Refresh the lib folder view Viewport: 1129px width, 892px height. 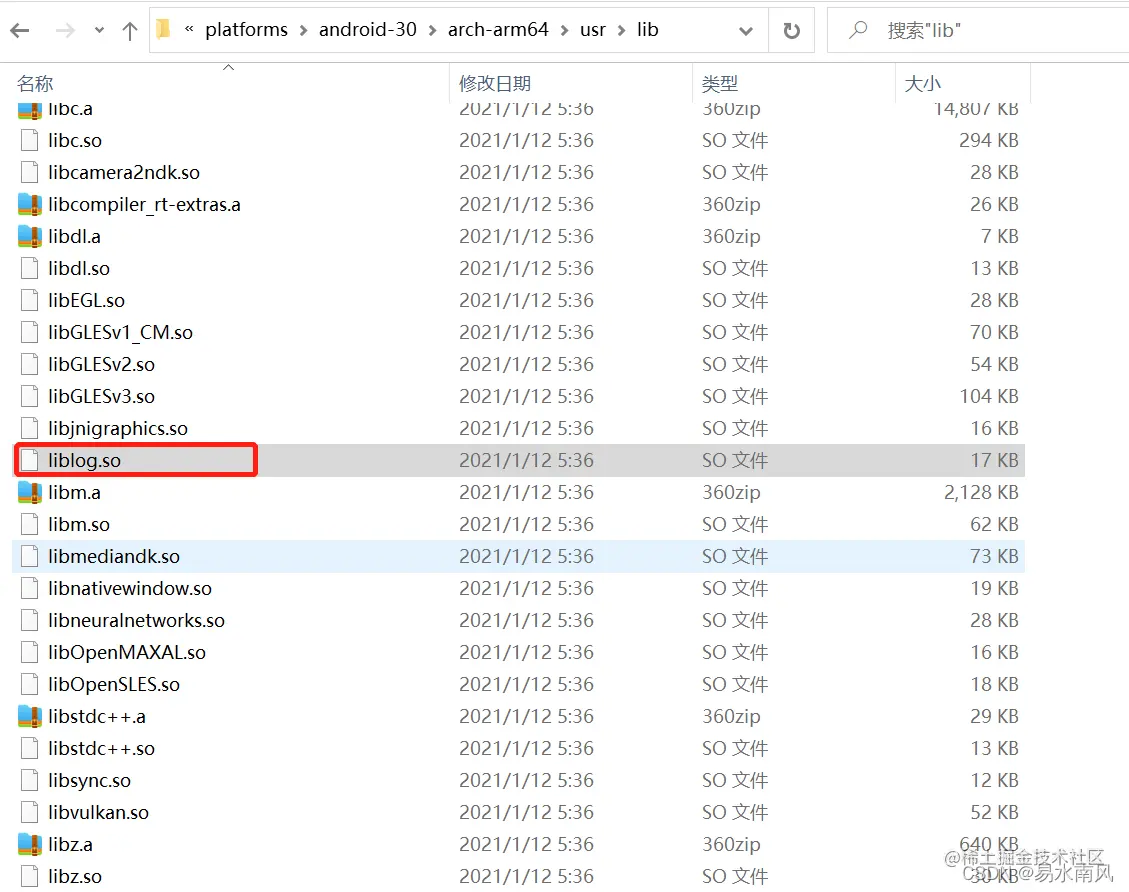click(791, 30)
